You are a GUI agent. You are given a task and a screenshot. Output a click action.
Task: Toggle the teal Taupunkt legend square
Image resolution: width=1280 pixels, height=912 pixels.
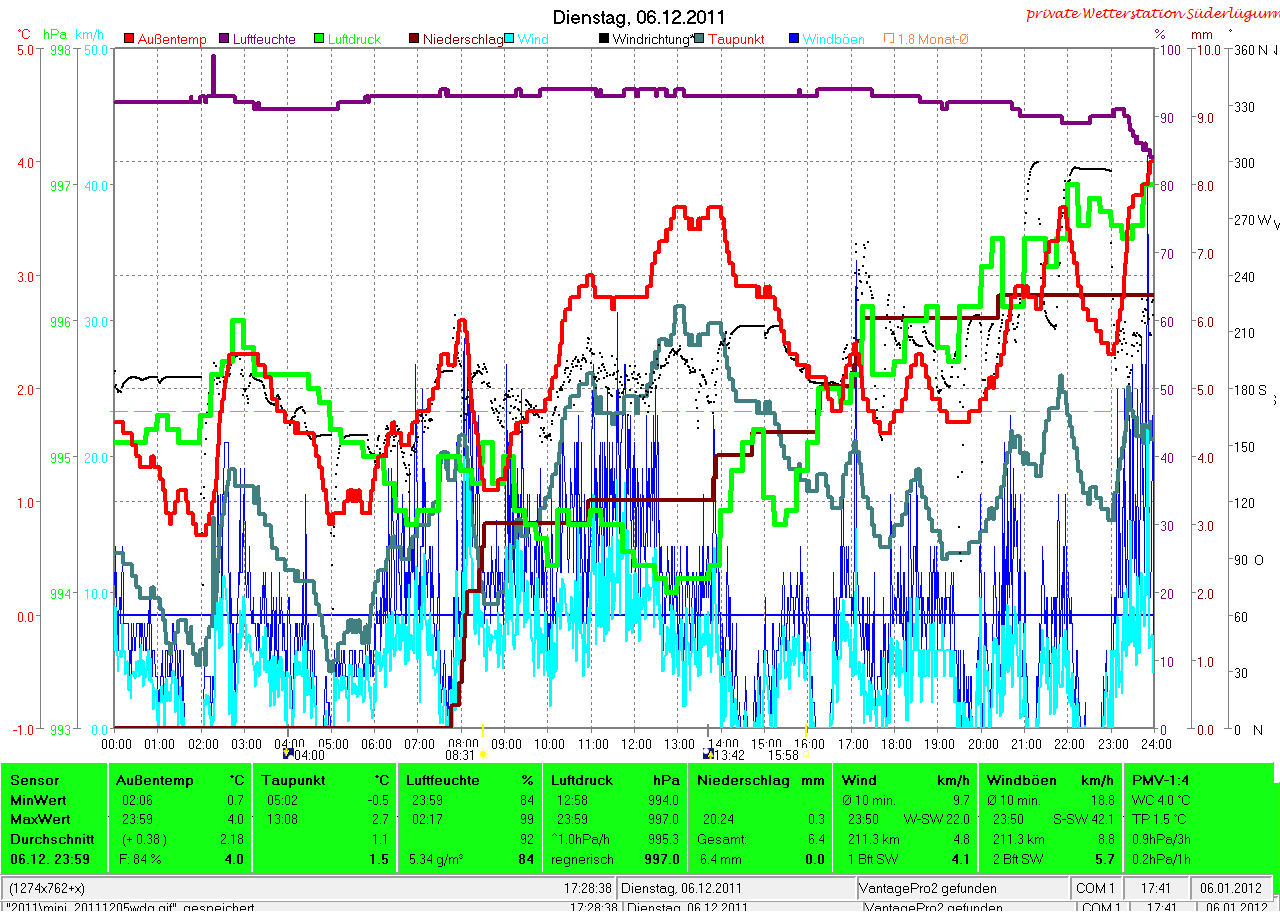point(698,39)
